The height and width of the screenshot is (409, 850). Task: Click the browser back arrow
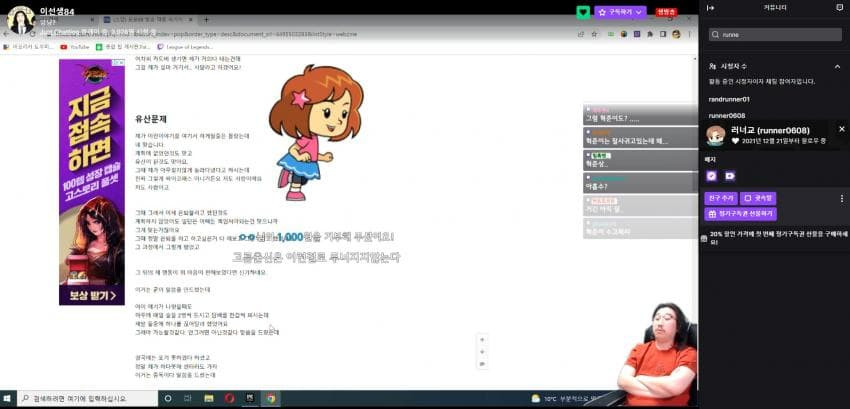coord(7,34)
